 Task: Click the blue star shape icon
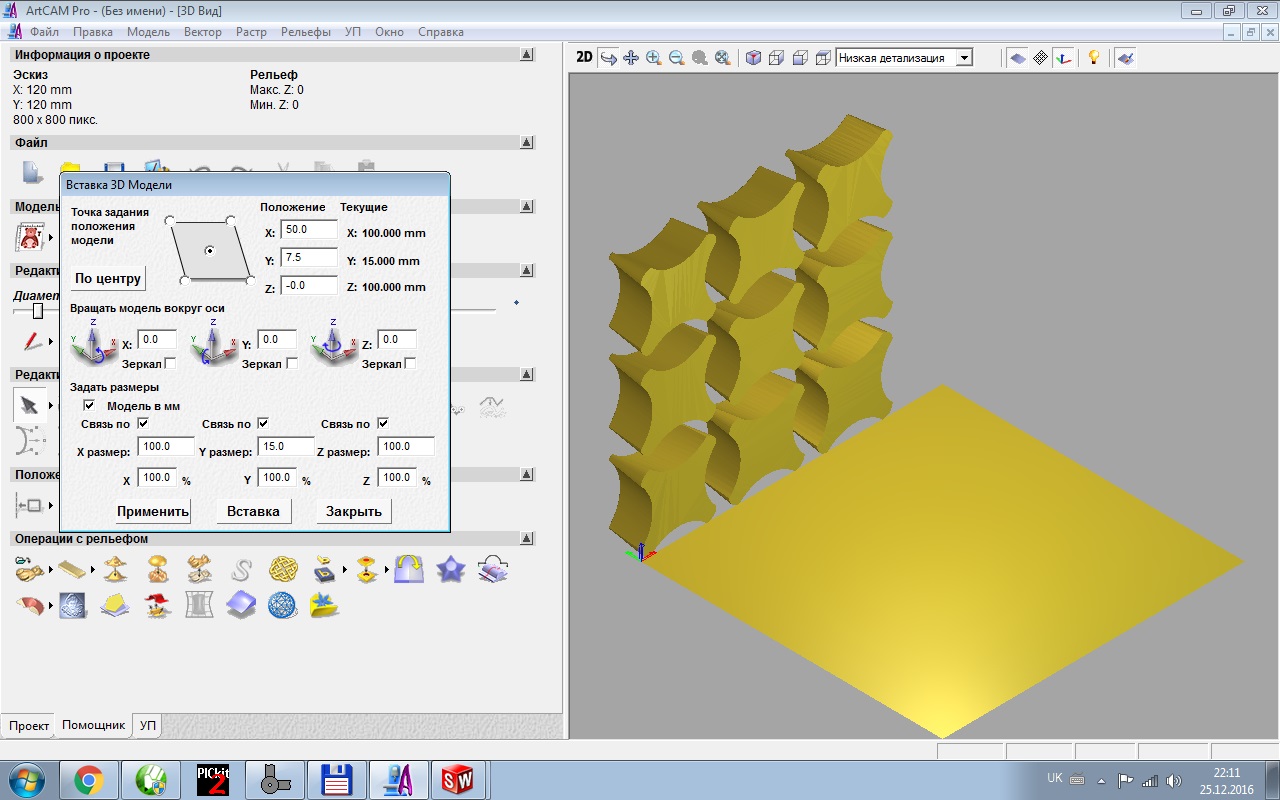[x=451, y=570]
